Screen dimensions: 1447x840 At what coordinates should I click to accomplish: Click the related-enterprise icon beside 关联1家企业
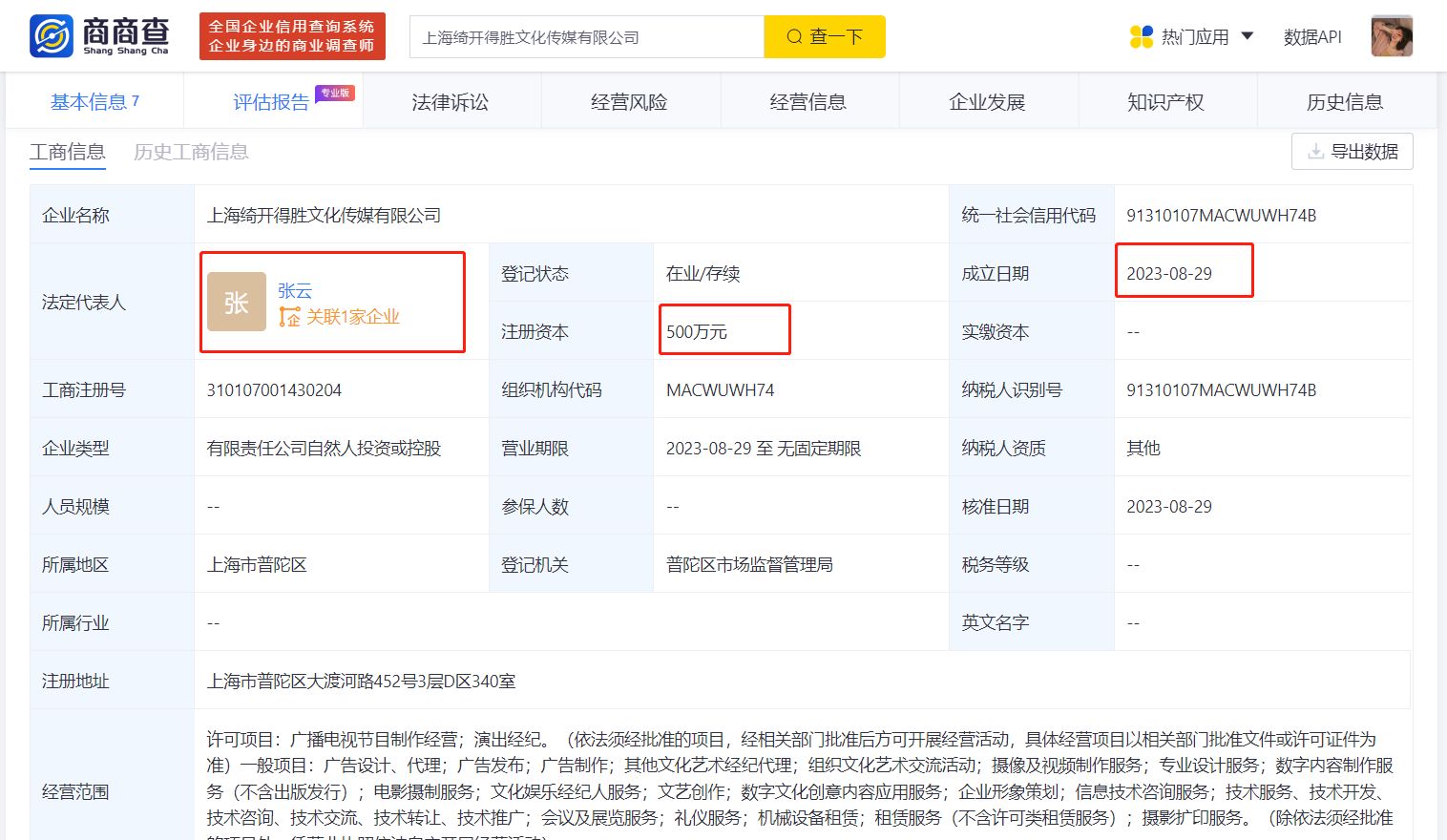[x=289, y=317]
